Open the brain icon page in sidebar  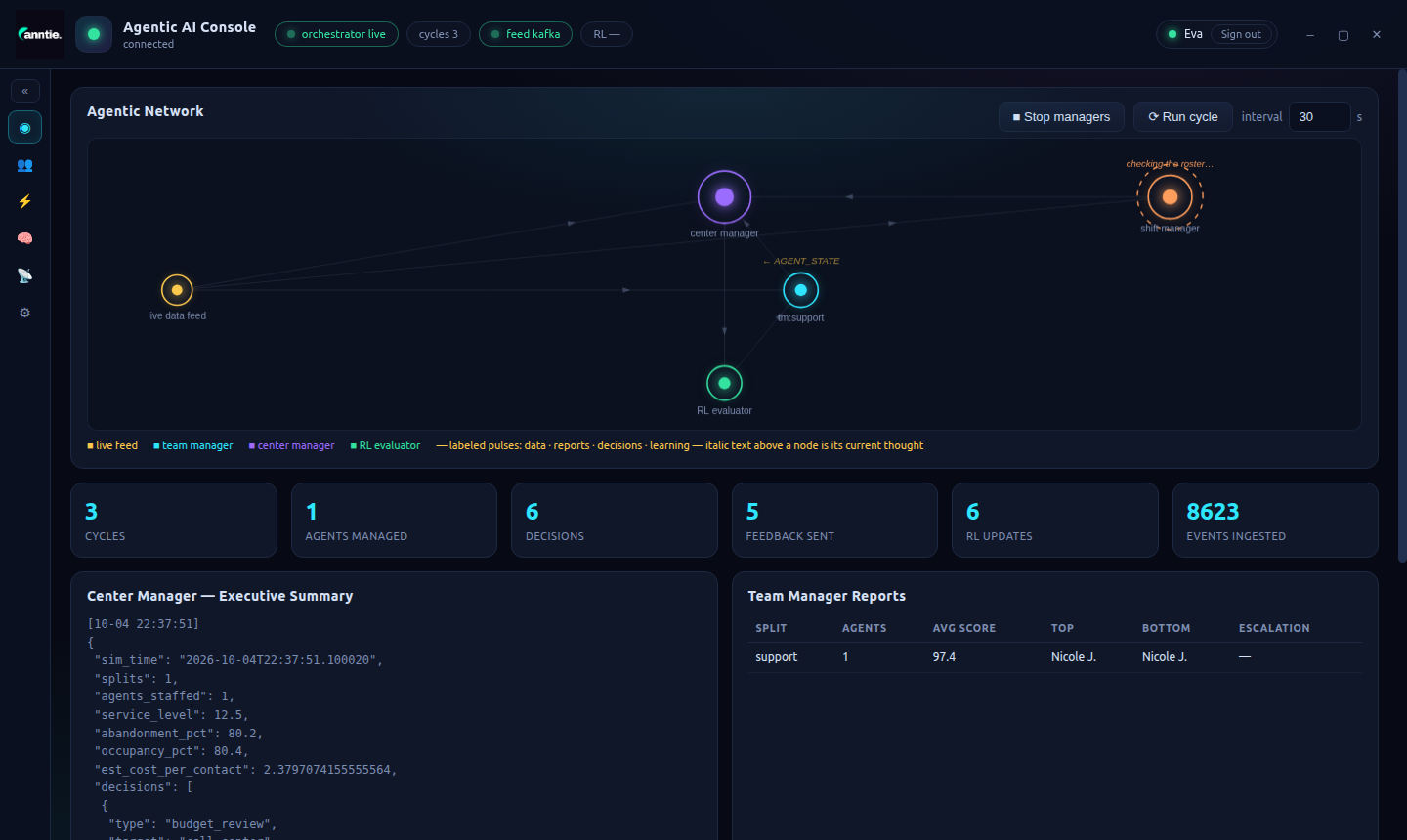pos(25,238)
